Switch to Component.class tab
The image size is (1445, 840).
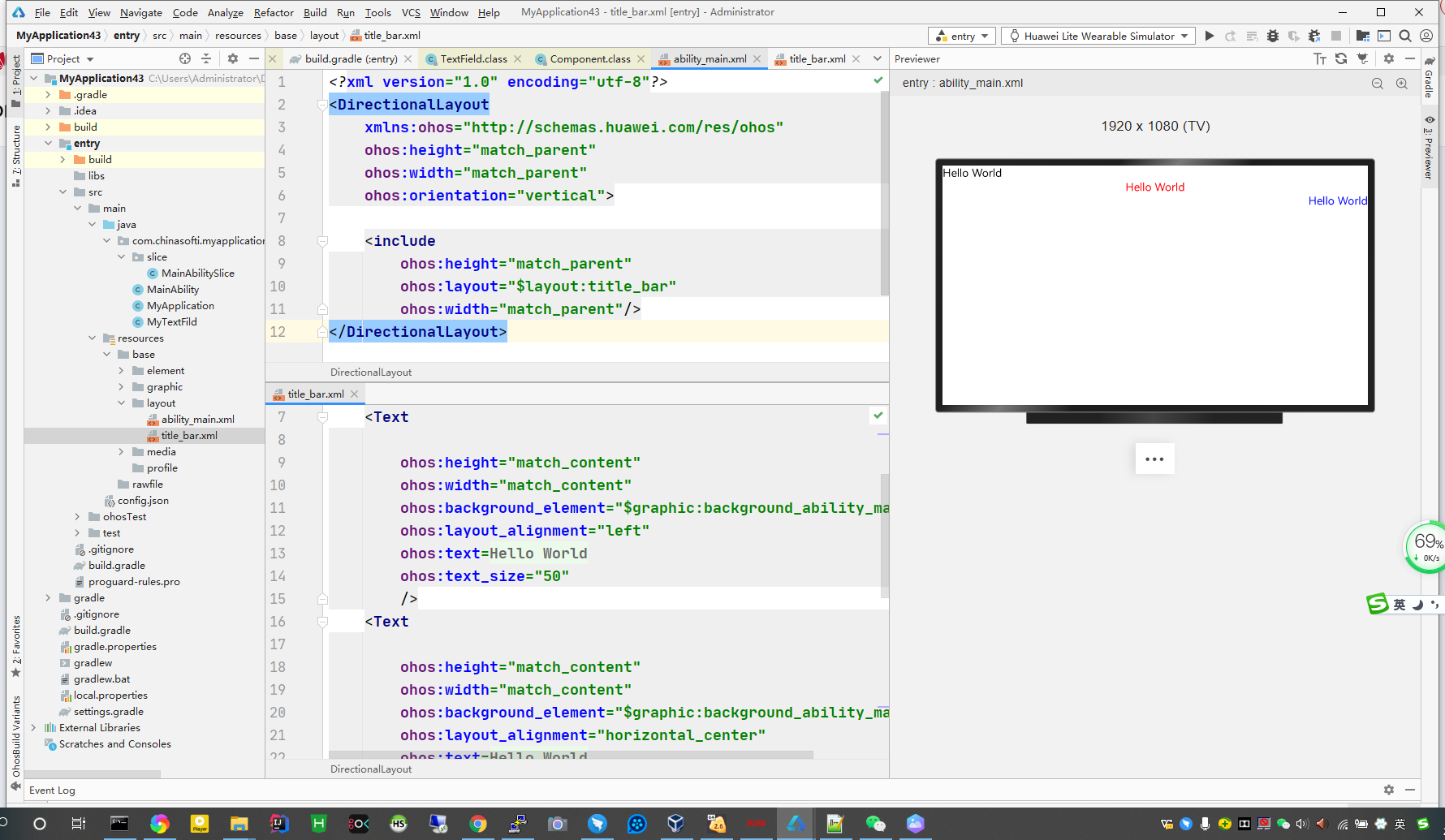[x=589, y=58]
